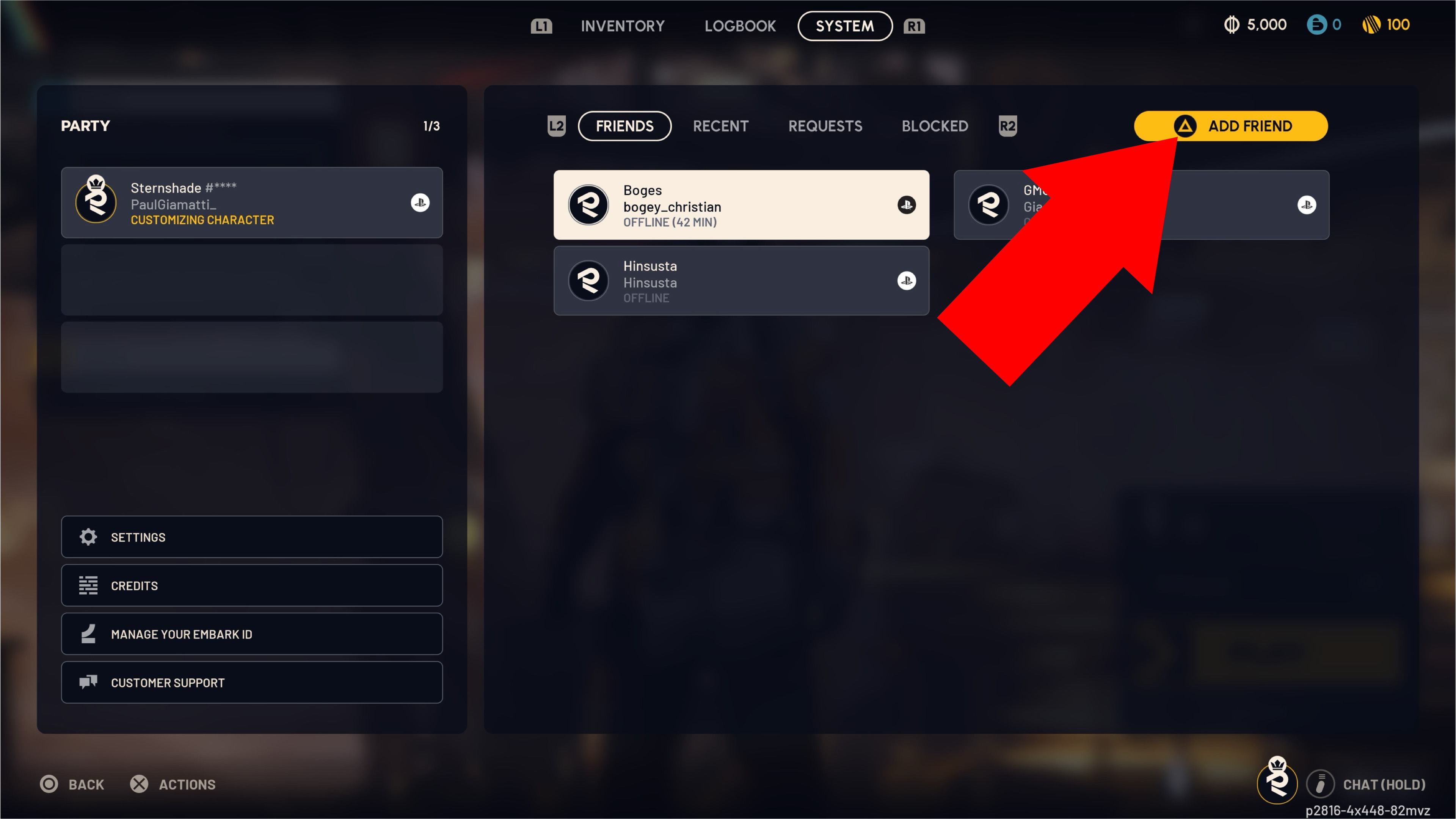Click the chat hold controller icon
Screen dimensions: 1456x819
pos(1320,784)
